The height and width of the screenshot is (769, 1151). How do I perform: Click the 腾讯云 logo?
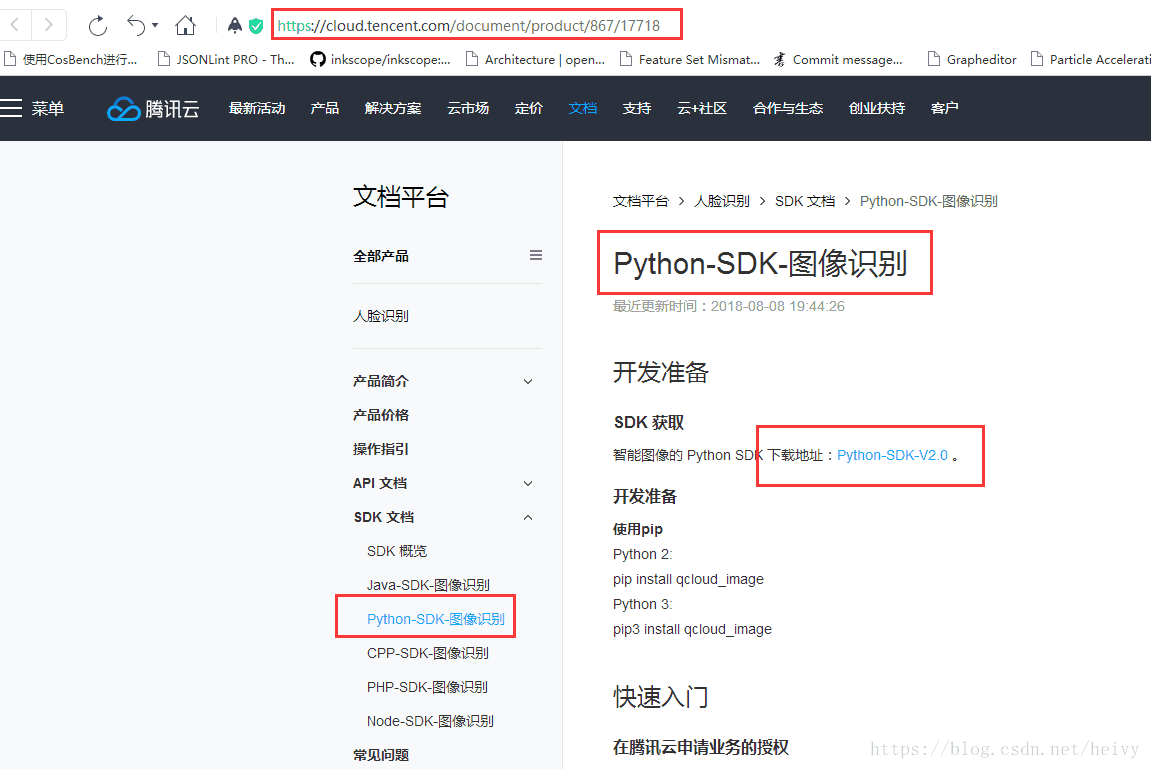(x=153, y=109)
